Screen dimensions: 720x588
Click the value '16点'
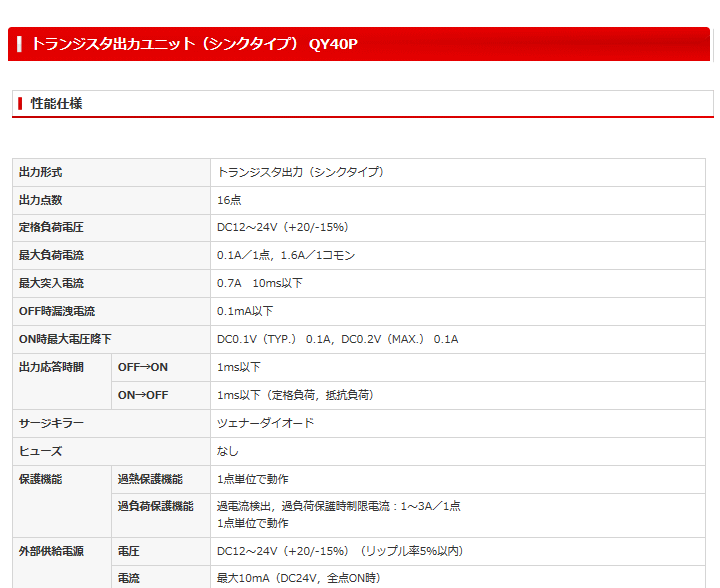229,200
